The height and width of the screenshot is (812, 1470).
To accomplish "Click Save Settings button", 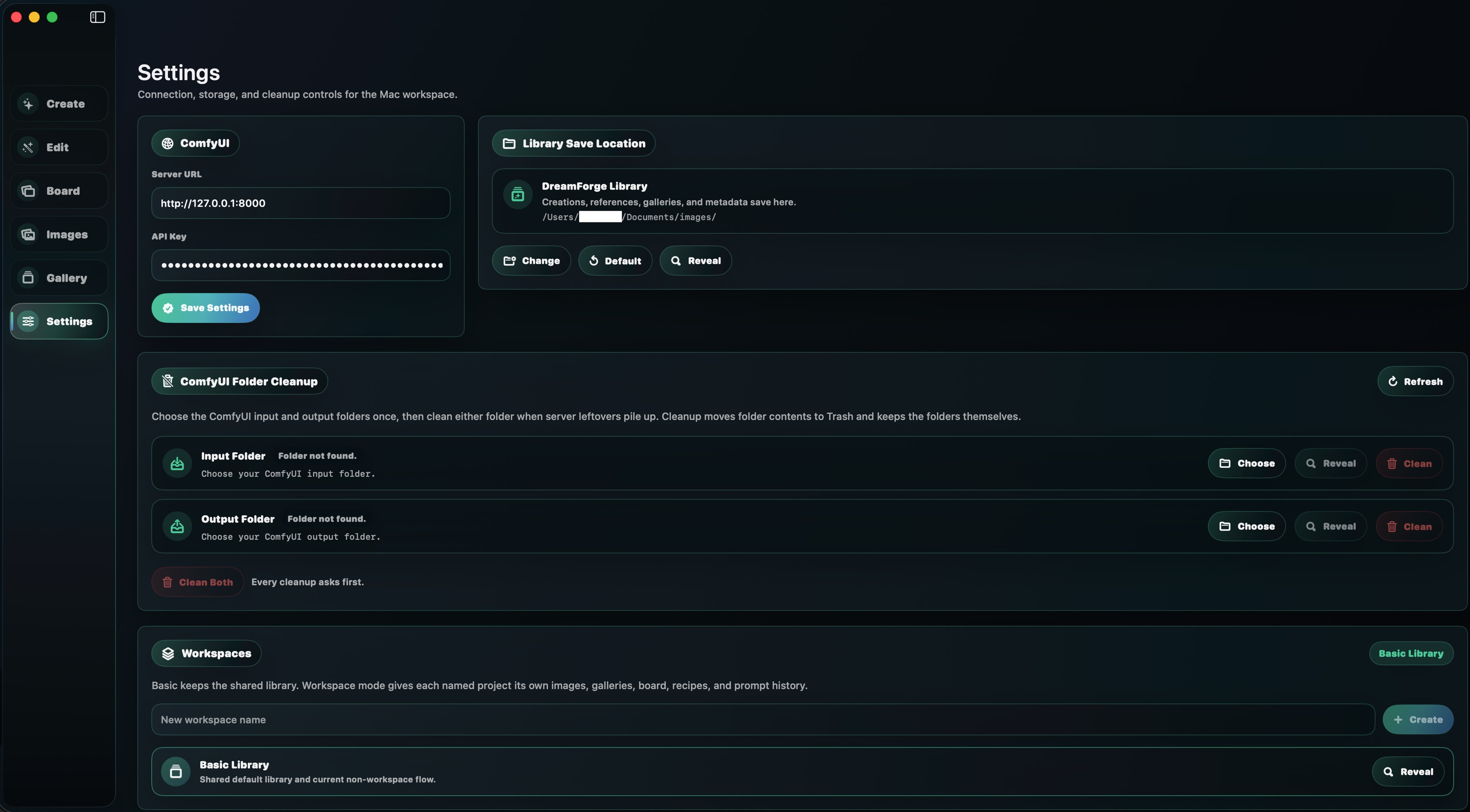I will pyautogui.click(x=205, y=308).
